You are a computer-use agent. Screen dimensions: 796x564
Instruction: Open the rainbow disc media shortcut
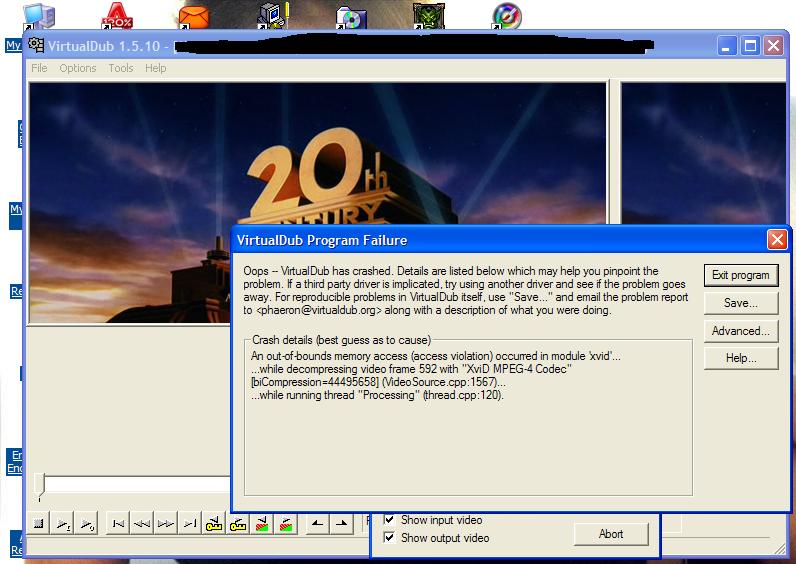pyautogui.click(x=507, y=15)
